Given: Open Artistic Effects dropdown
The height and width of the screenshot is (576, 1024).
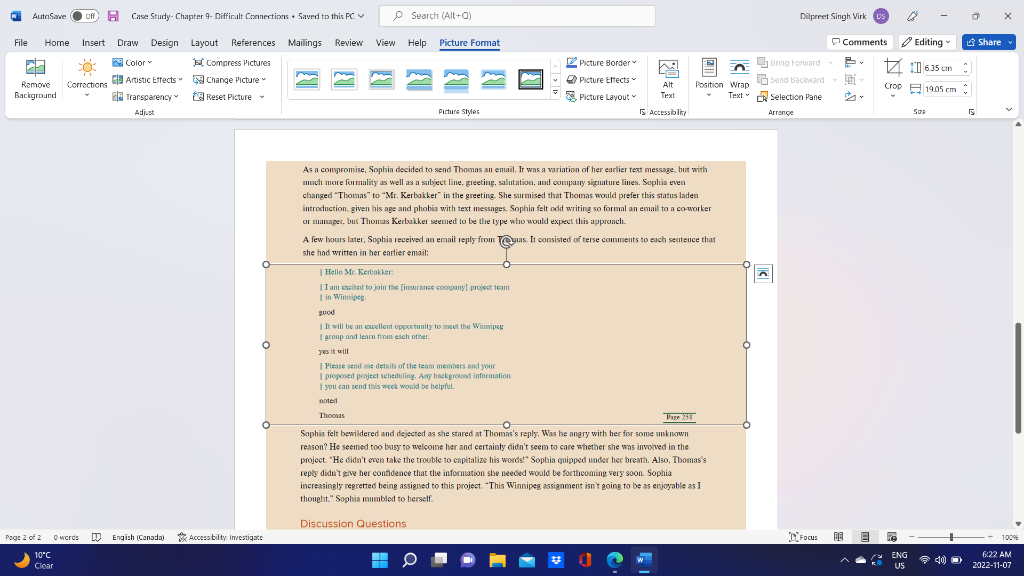Looking at the screenshot, I should coord(147,80).
